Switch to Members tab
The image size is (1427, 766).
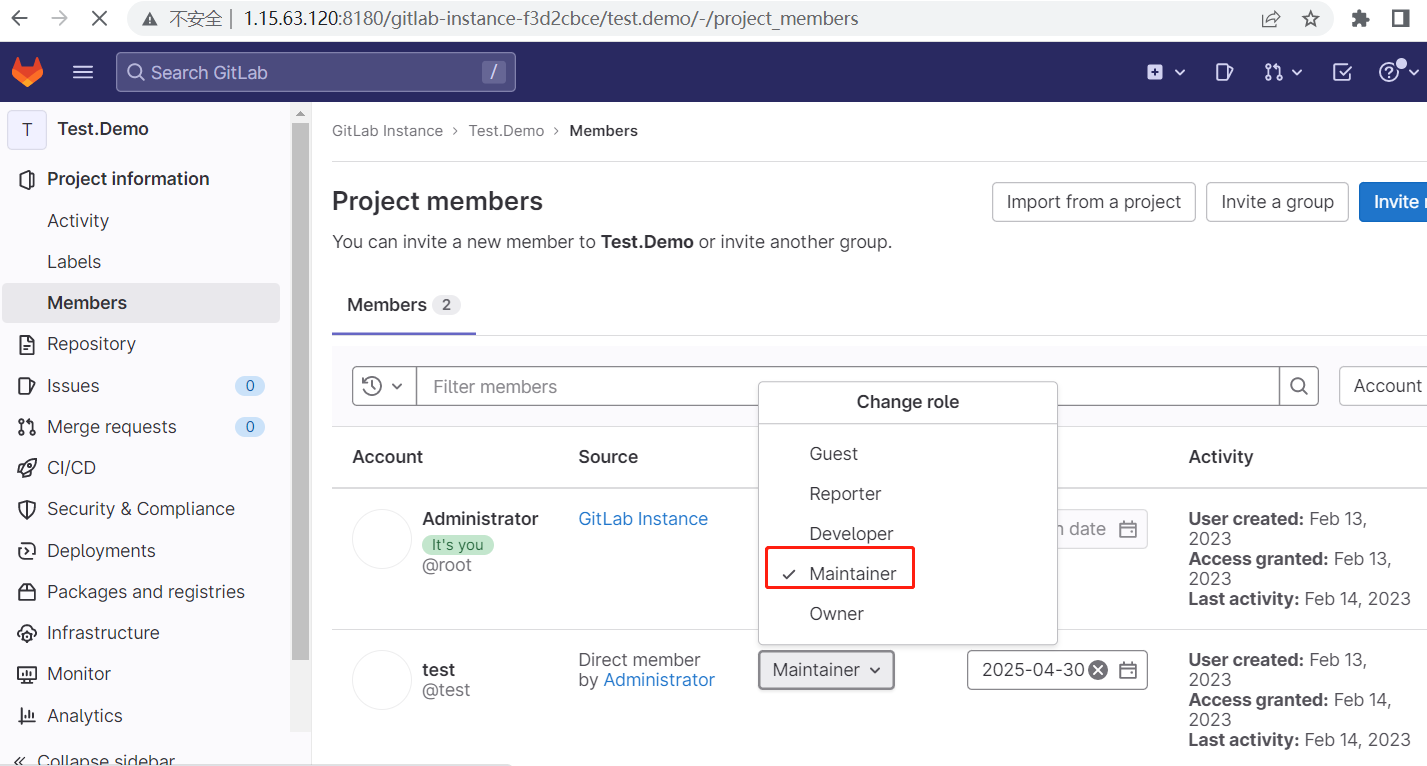coord(403,305)
